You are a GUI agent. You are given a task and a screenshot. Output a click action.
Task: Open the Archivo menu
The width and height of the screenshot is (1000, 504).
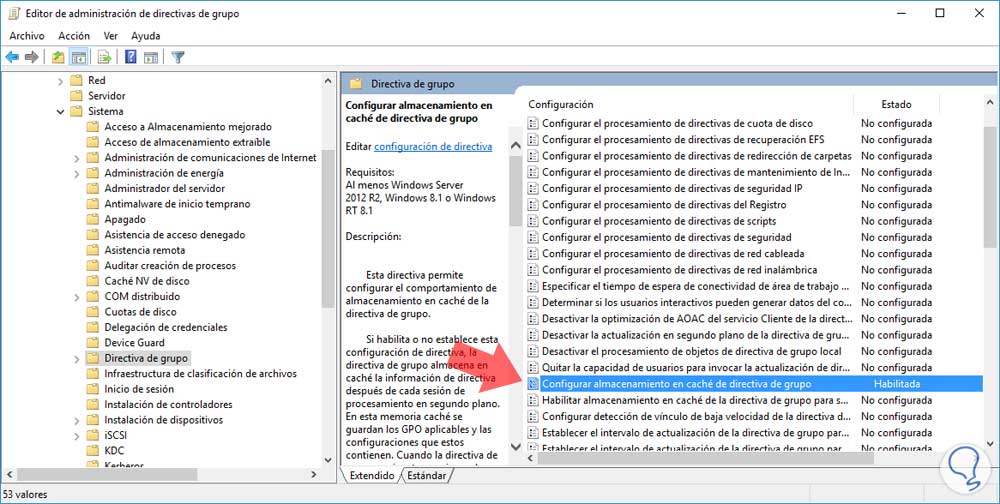tap(27, 36)
